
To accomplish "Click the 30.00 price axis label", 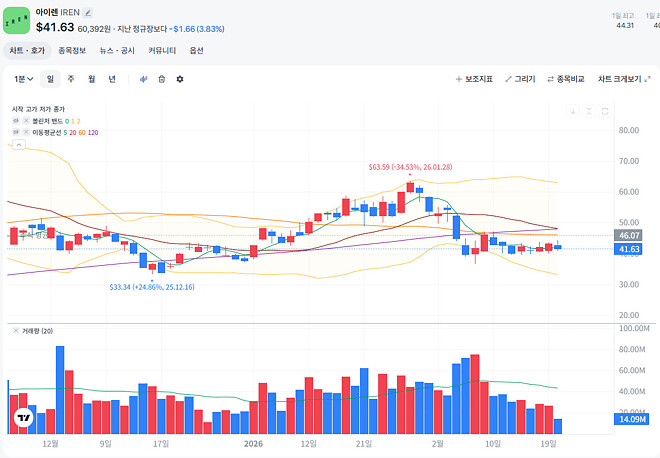I will (x=629, y=284).
